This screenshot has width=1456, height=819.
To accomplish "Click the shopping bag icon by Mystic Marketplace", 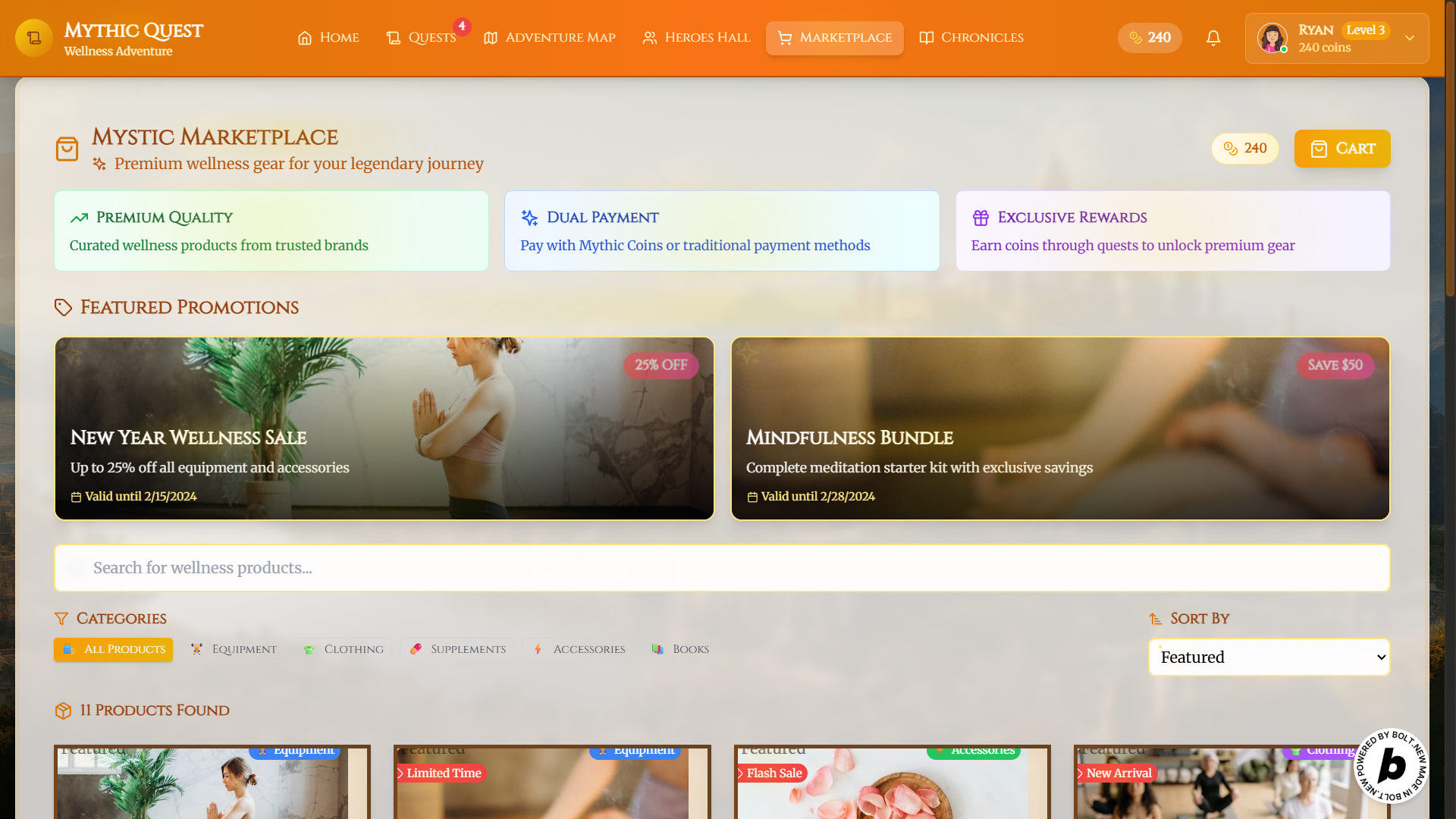I will point(67,149).
